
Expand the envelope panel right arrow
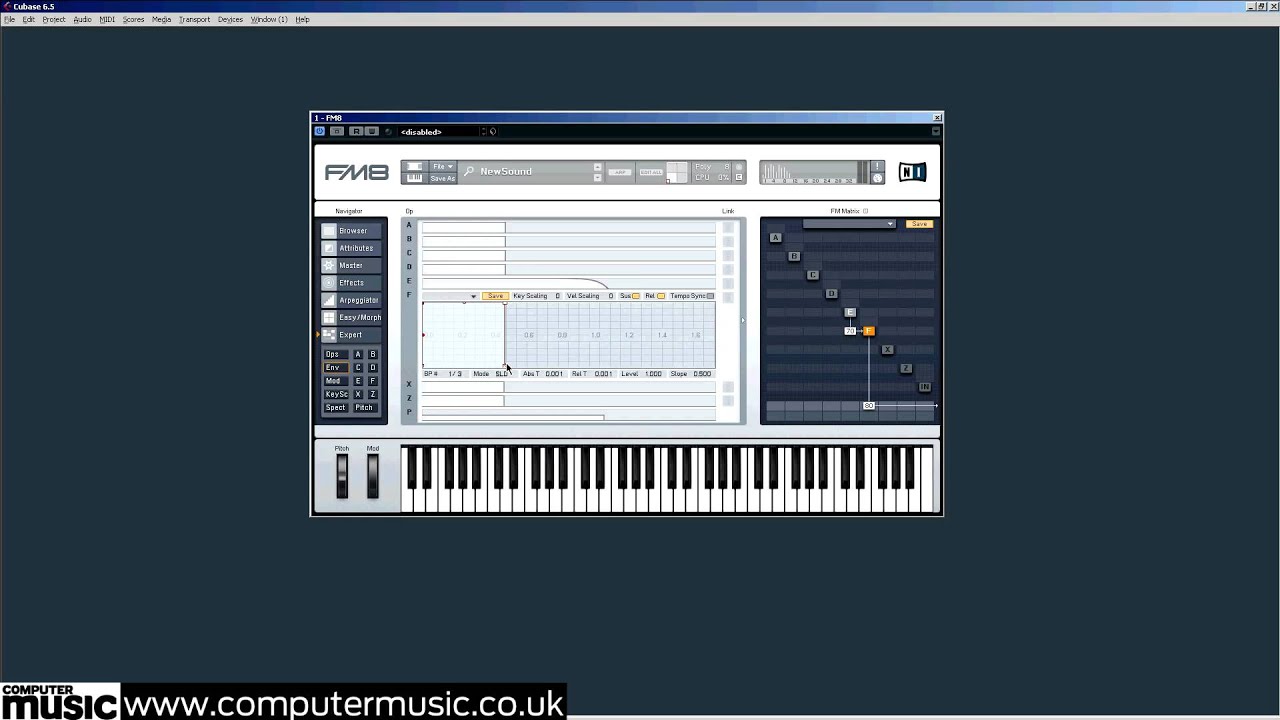742,321
